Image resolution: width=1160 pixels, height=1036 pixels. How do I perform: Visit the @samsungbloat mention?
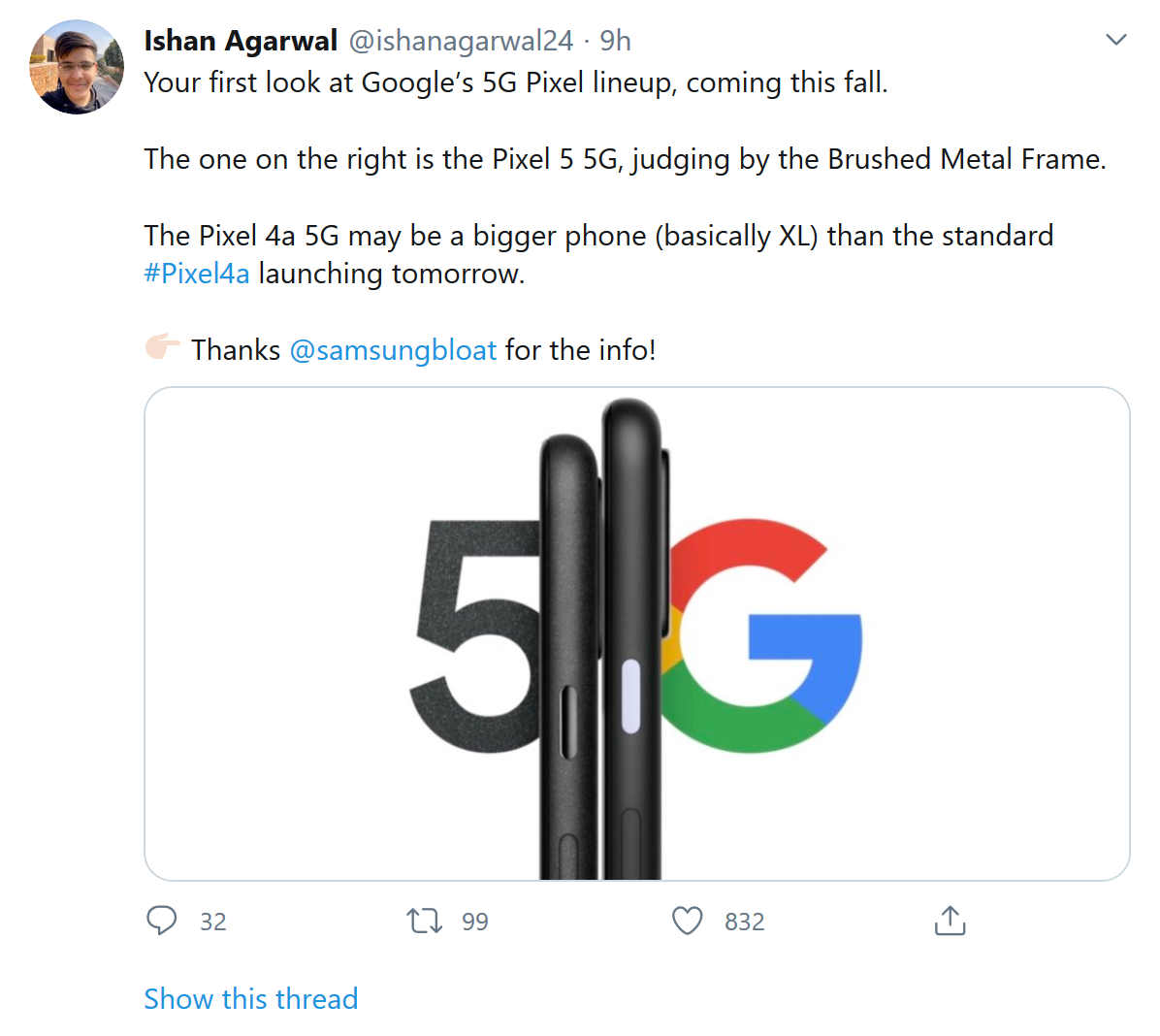pyautogui.click(x=393, y=350)
